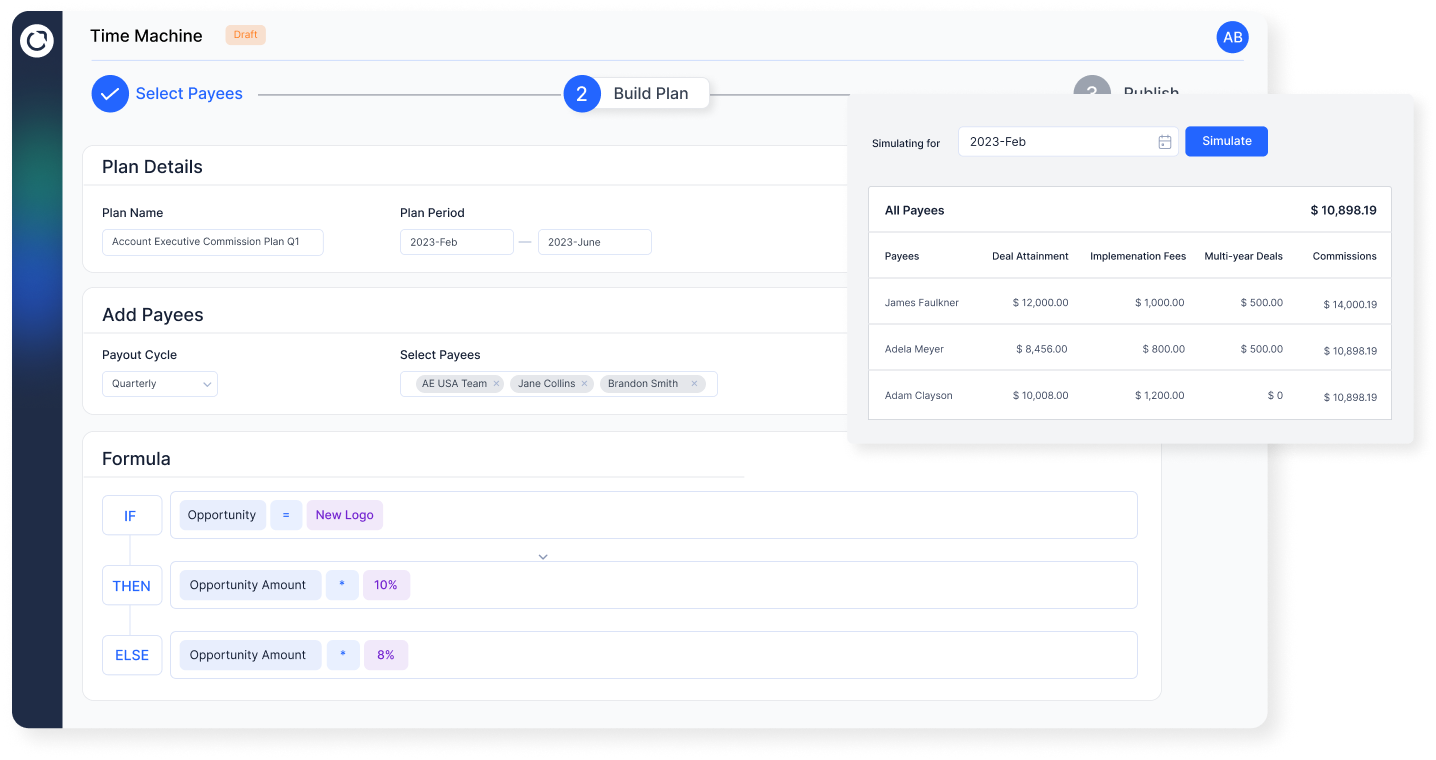
Task: Open the calendar icon in Simulating for field
Action: 1165,142
